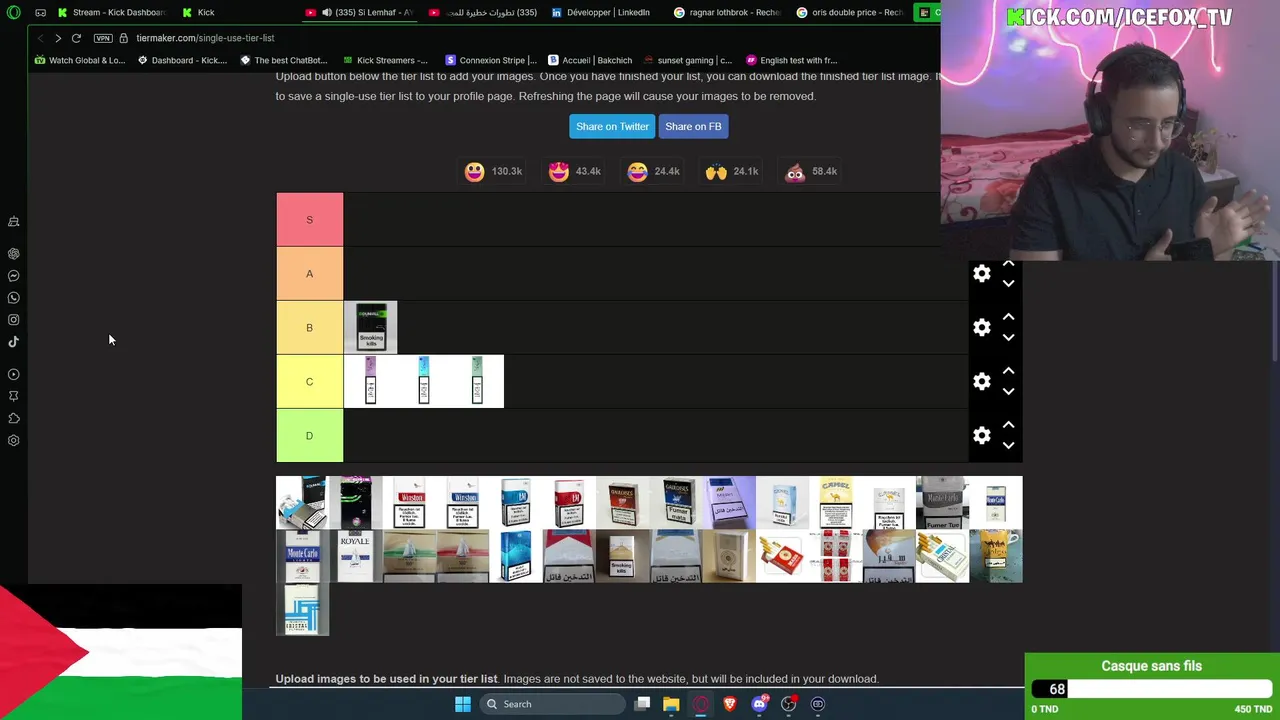This screenshot has width=1280, height=720.
Task: Click the Share on Twitter button
Action: pos(612,126)
